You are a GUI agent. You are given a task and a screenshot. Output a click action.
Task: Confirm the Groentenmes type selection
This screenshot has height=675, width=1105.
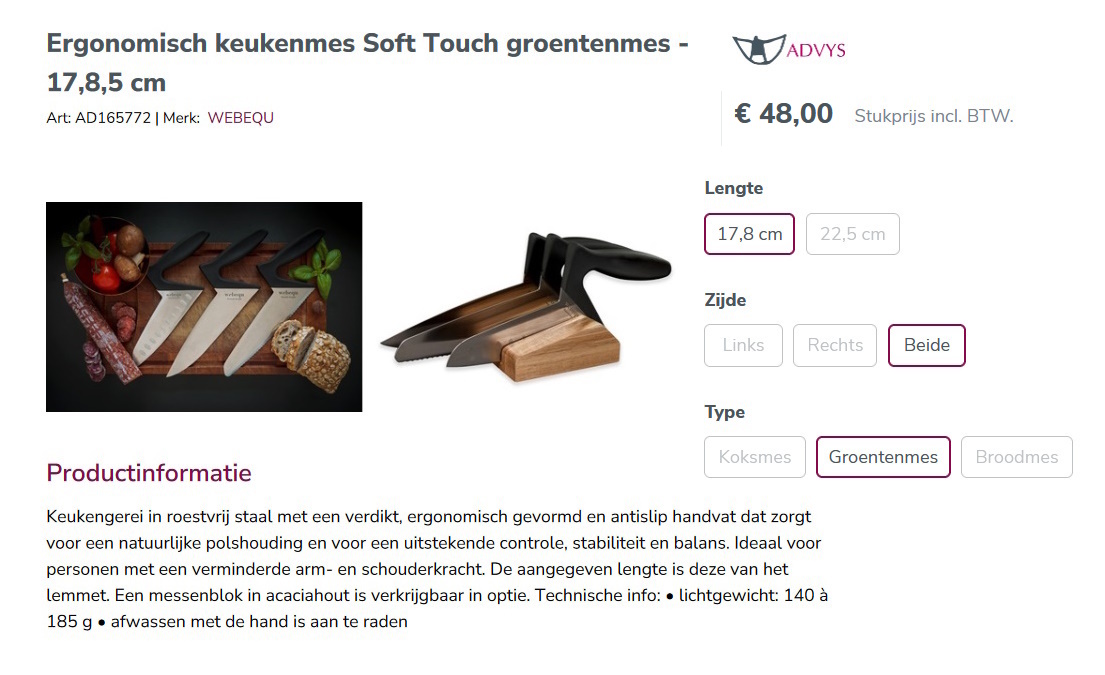click(883, 457)
